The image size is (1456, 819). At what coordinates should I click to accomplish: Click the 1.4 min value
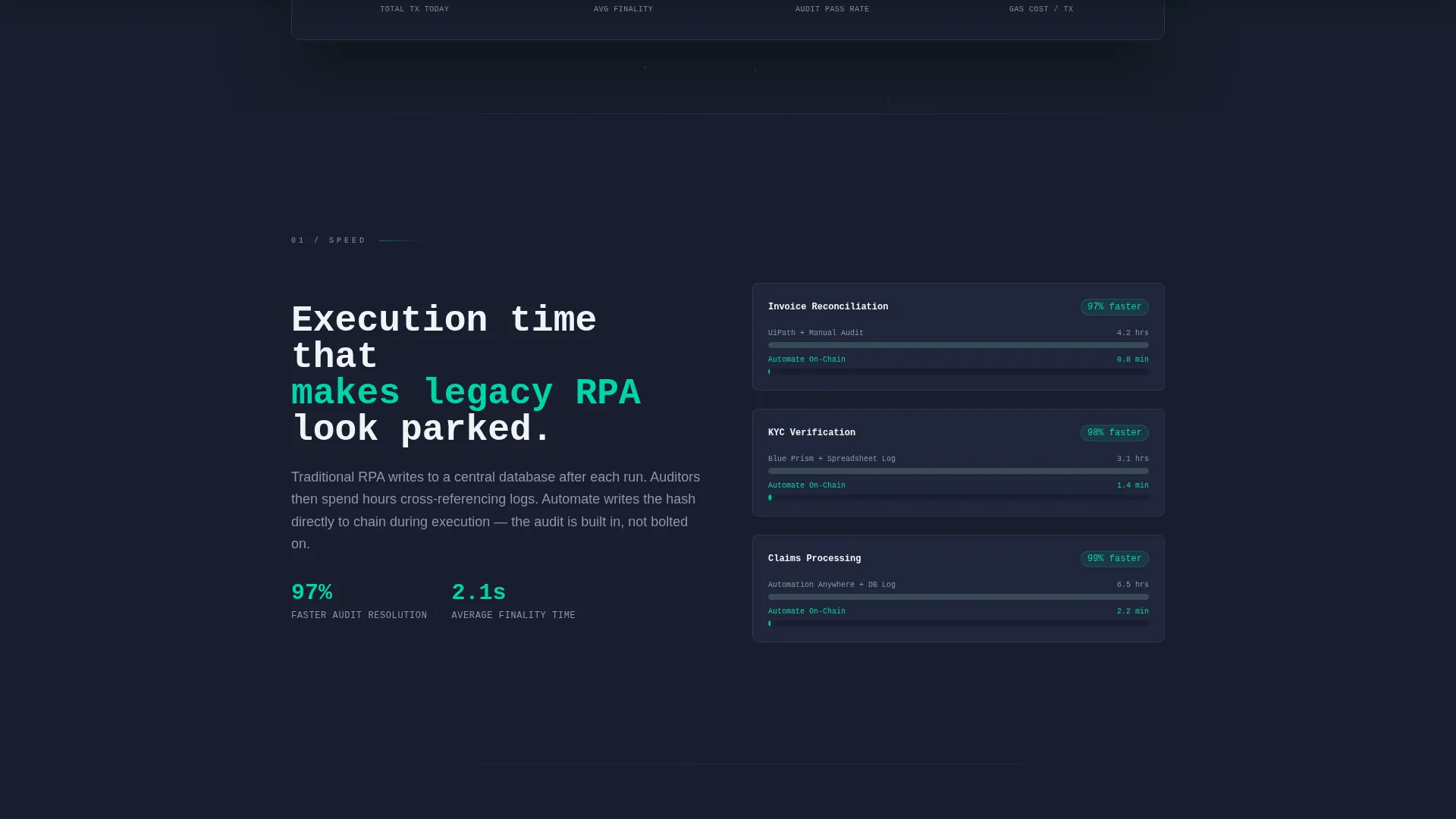[1133, 485]
